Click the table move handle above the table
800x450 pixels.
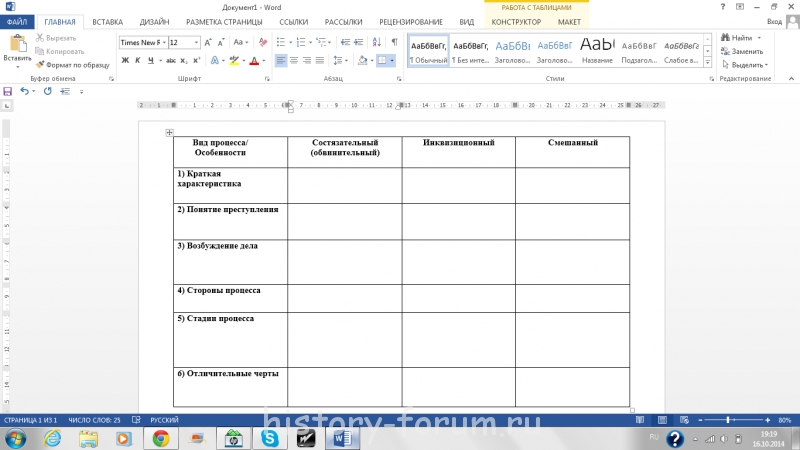pos(170,133)
